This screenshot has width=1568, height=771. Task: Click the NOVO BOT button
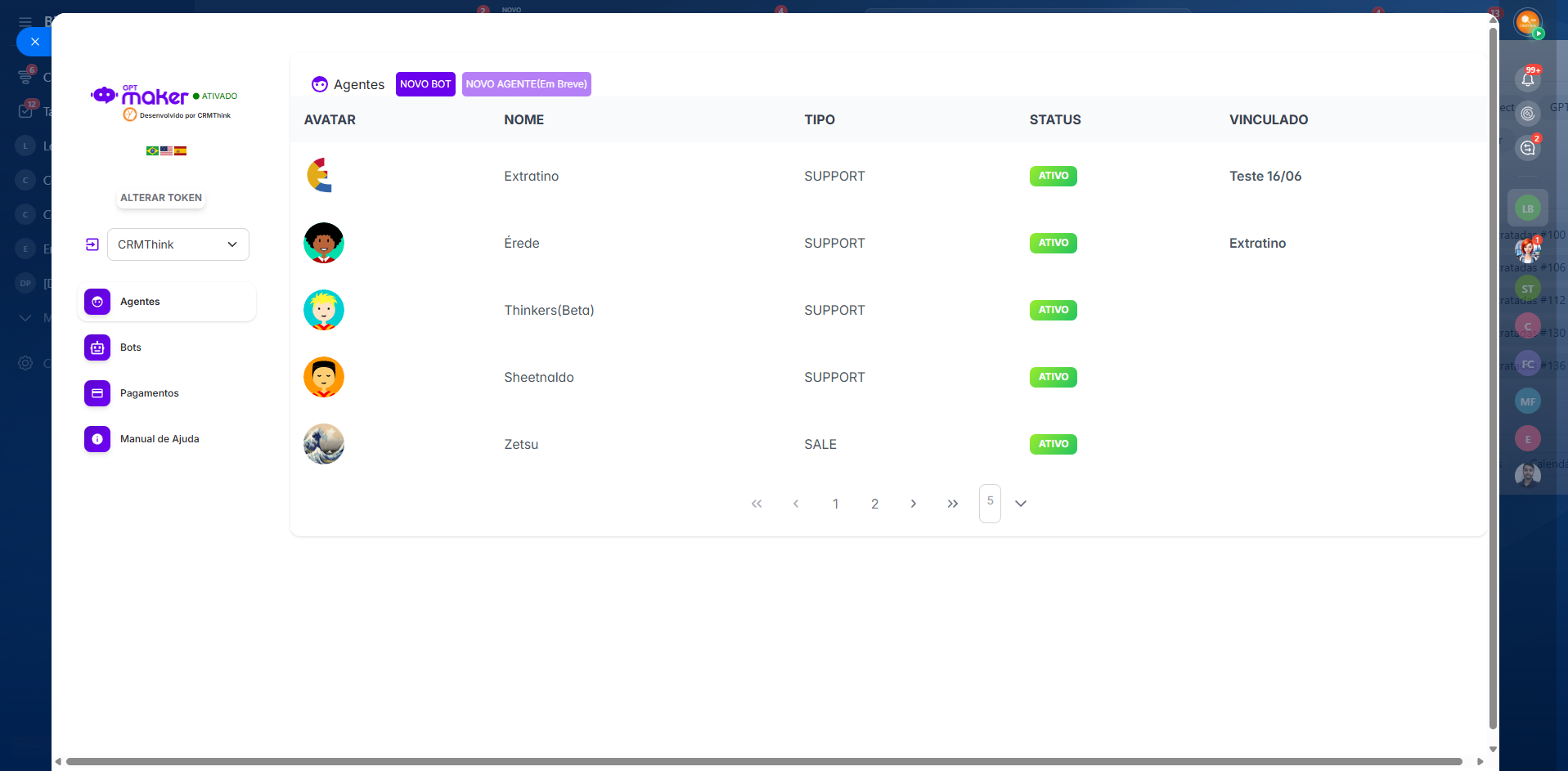[x=425, y=84]
